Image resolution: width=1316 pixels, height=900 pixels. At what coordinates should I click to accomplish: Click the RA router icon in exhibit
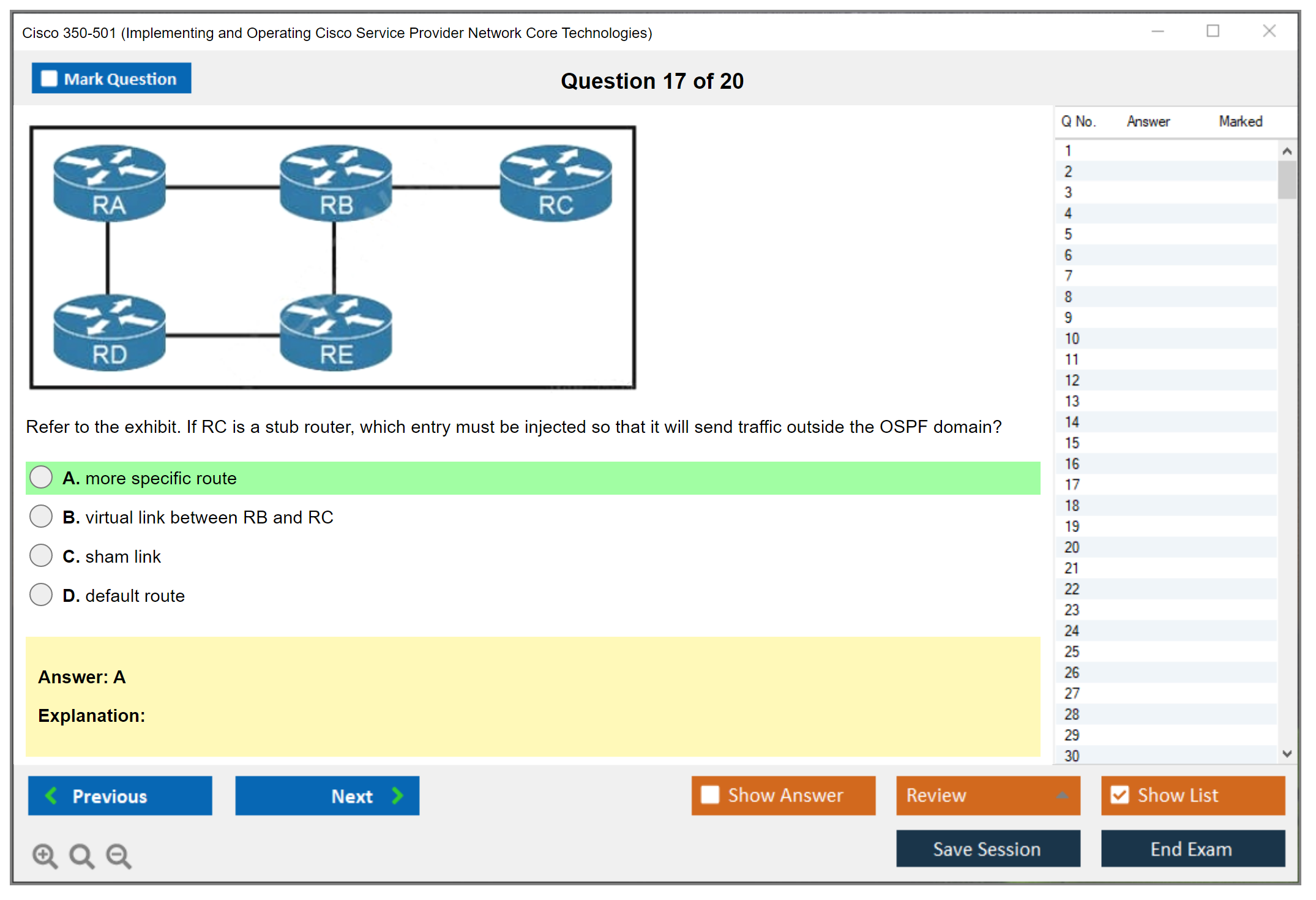tap(109, 182)
